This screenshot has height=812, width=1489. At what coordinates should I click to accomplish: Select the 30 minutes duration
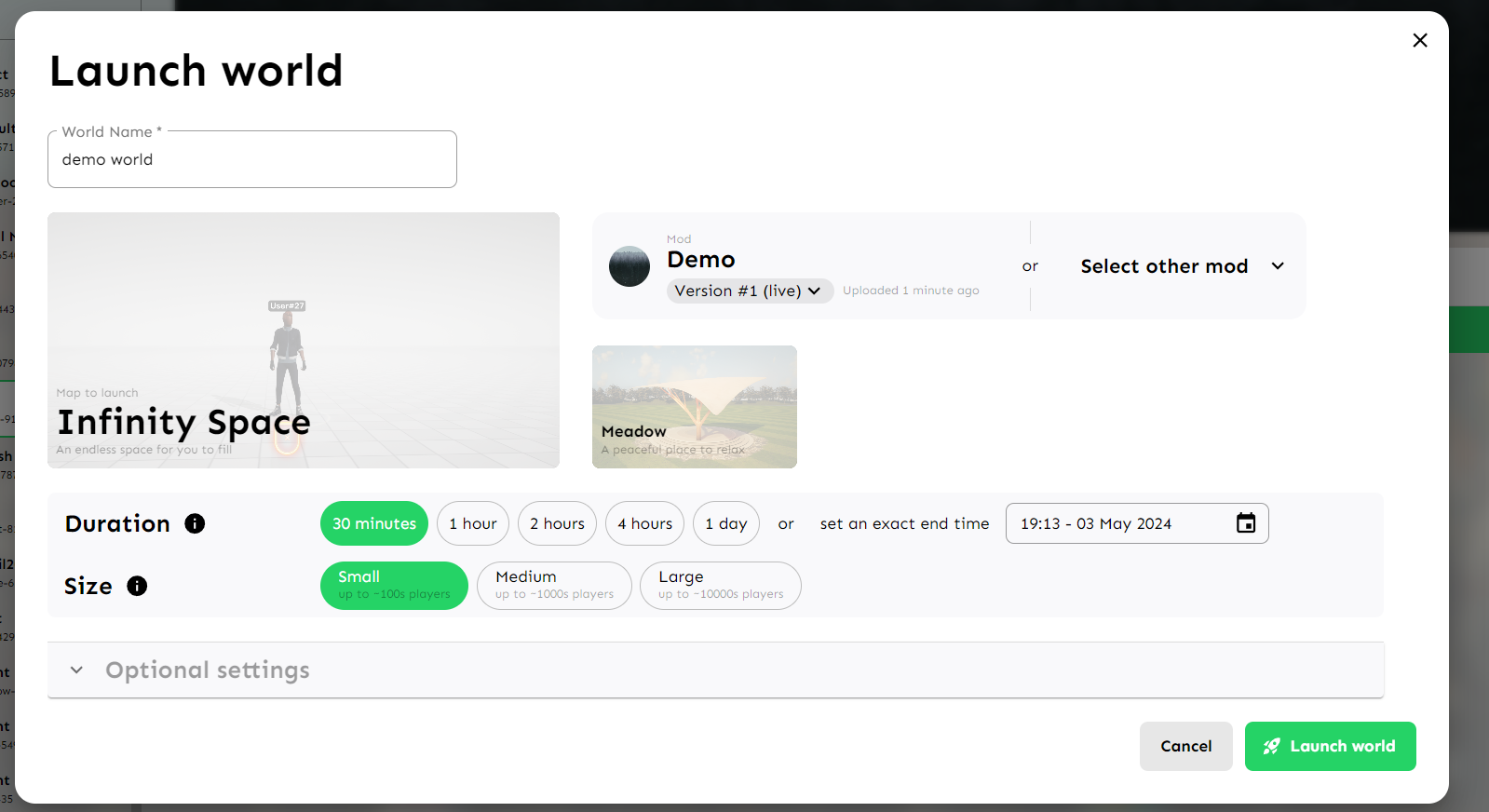pos(374,523)
